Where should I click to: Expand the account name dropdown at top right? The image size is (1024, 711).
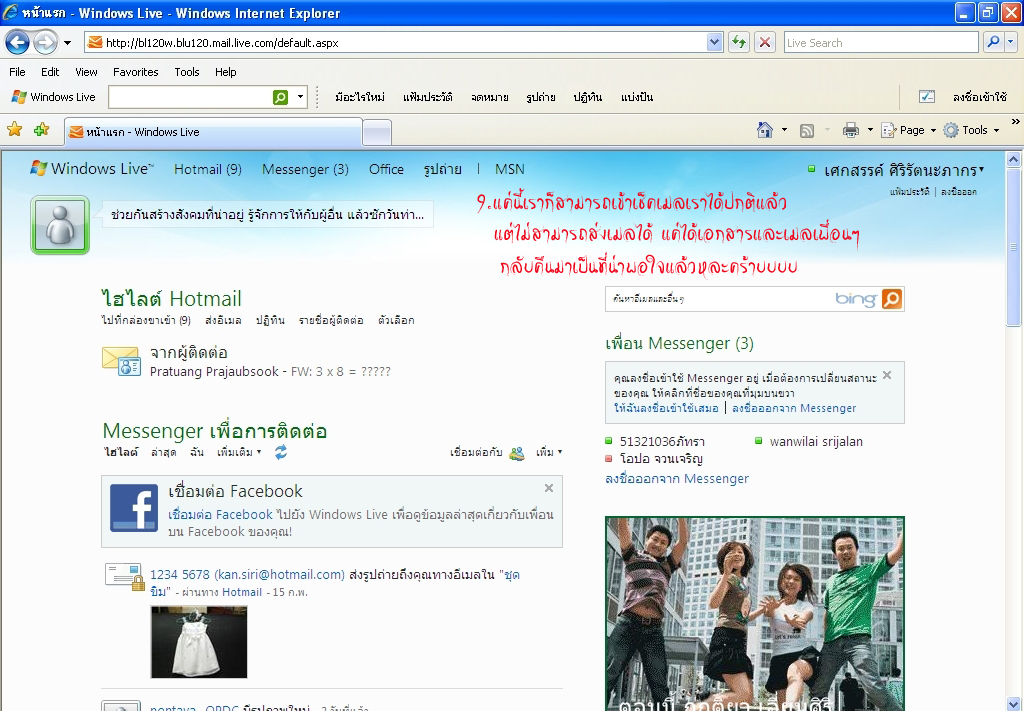pos(981,170)
